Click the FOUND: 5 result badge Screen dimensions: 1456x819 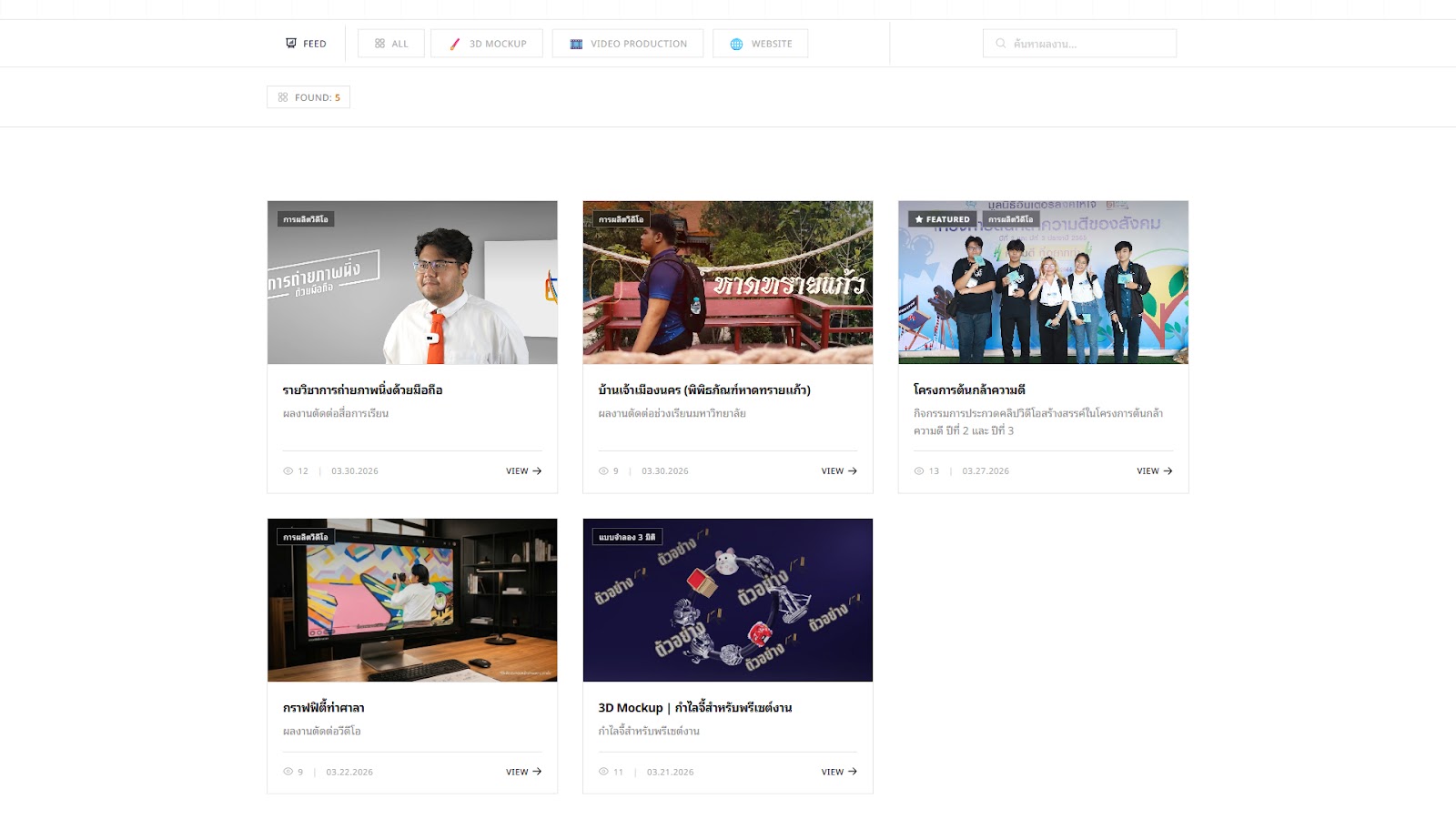point(308,97)
